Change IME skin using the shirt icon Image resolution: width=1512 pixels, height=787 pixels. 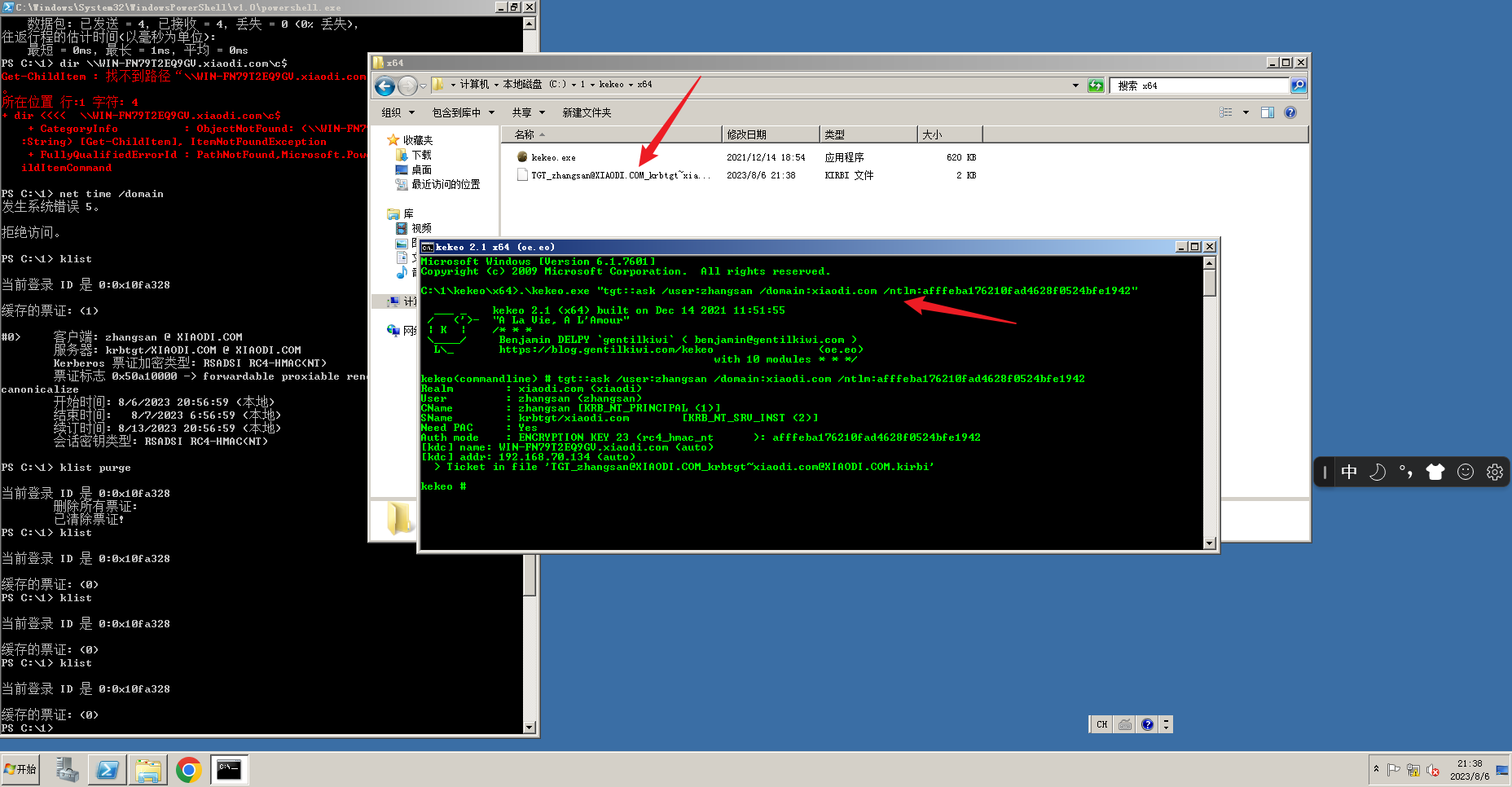pyautogui.click(x=1435, y=471)
